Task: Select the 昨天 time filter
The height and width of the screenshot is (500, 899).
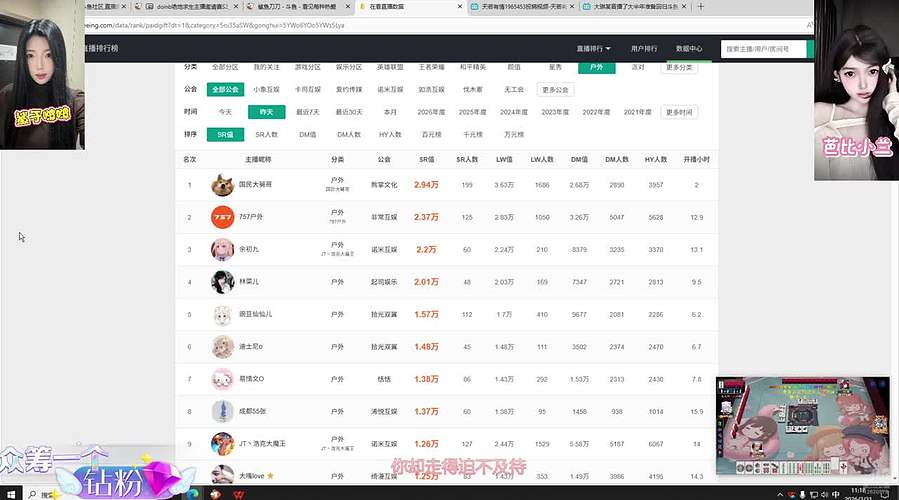Action: [266, 112]
